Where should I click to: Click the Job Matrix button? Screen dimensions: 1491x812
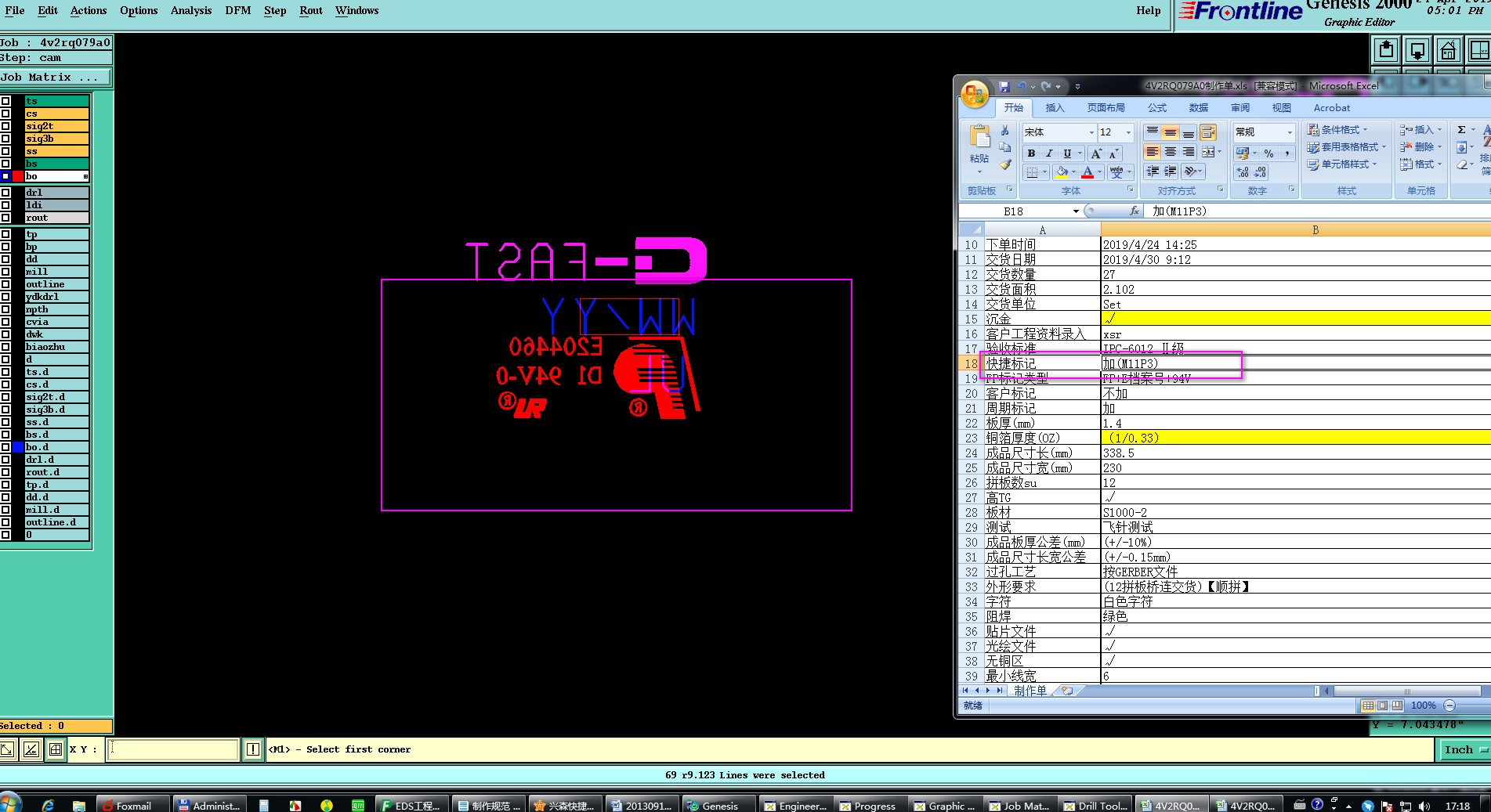(x=56, y=77)
